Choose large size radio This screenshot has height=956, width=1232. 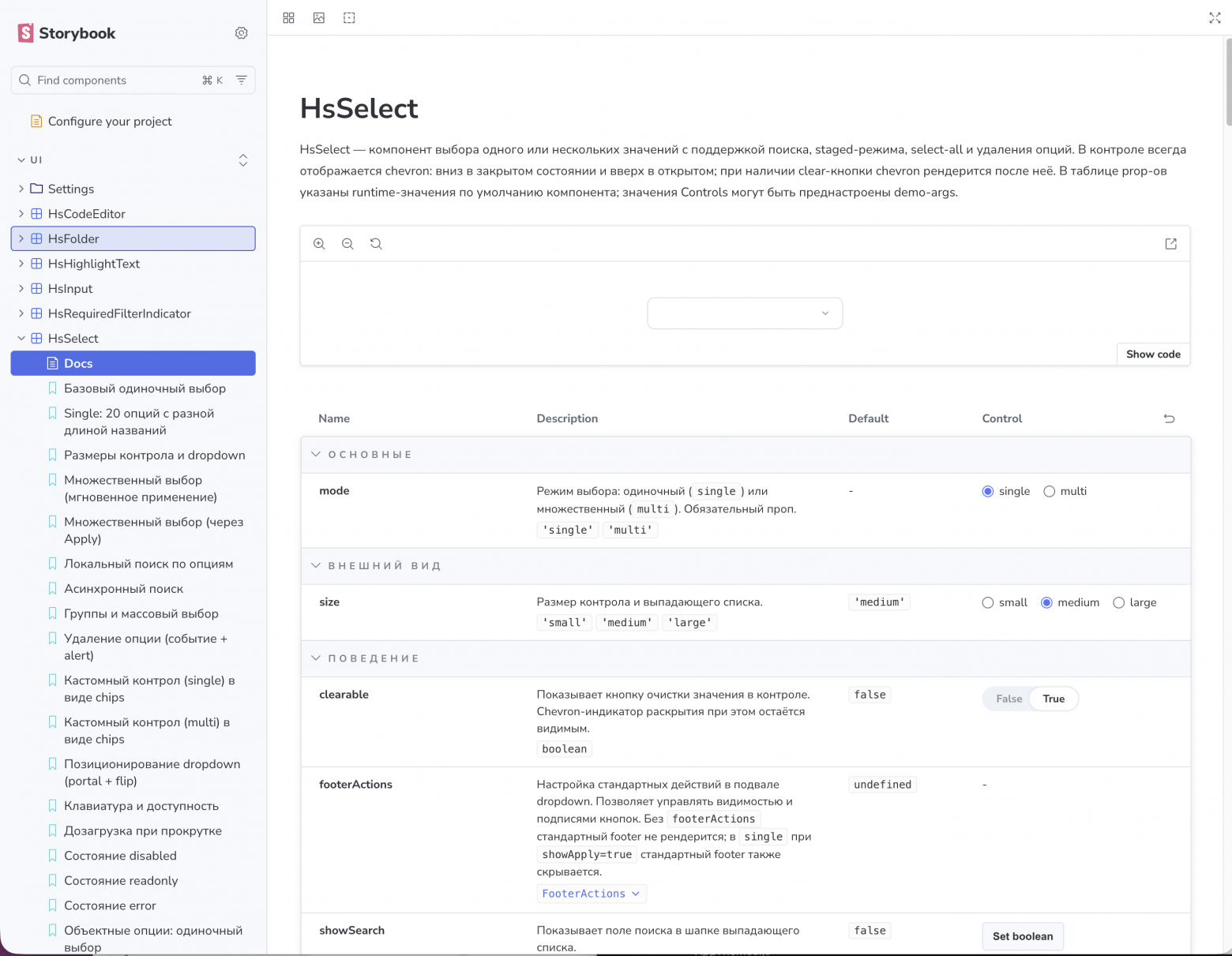coord(1119,603)
